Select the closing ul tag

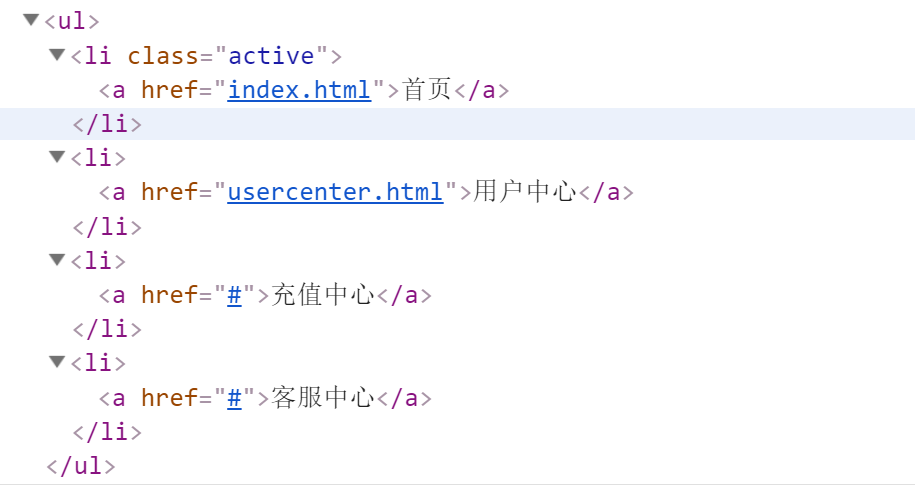[x=81, y=466]
